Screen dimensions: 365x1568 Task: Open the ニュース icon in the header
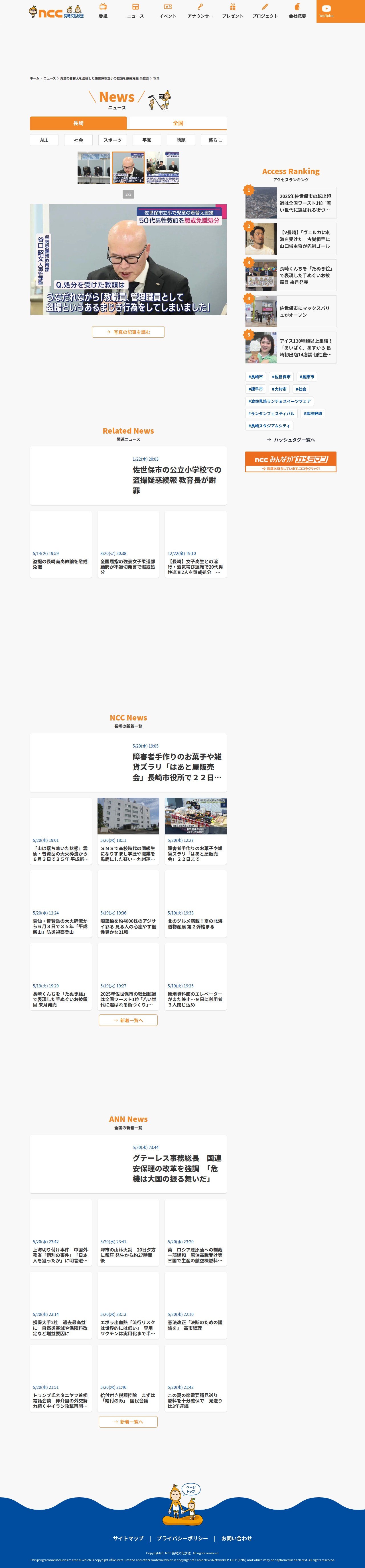135,11
